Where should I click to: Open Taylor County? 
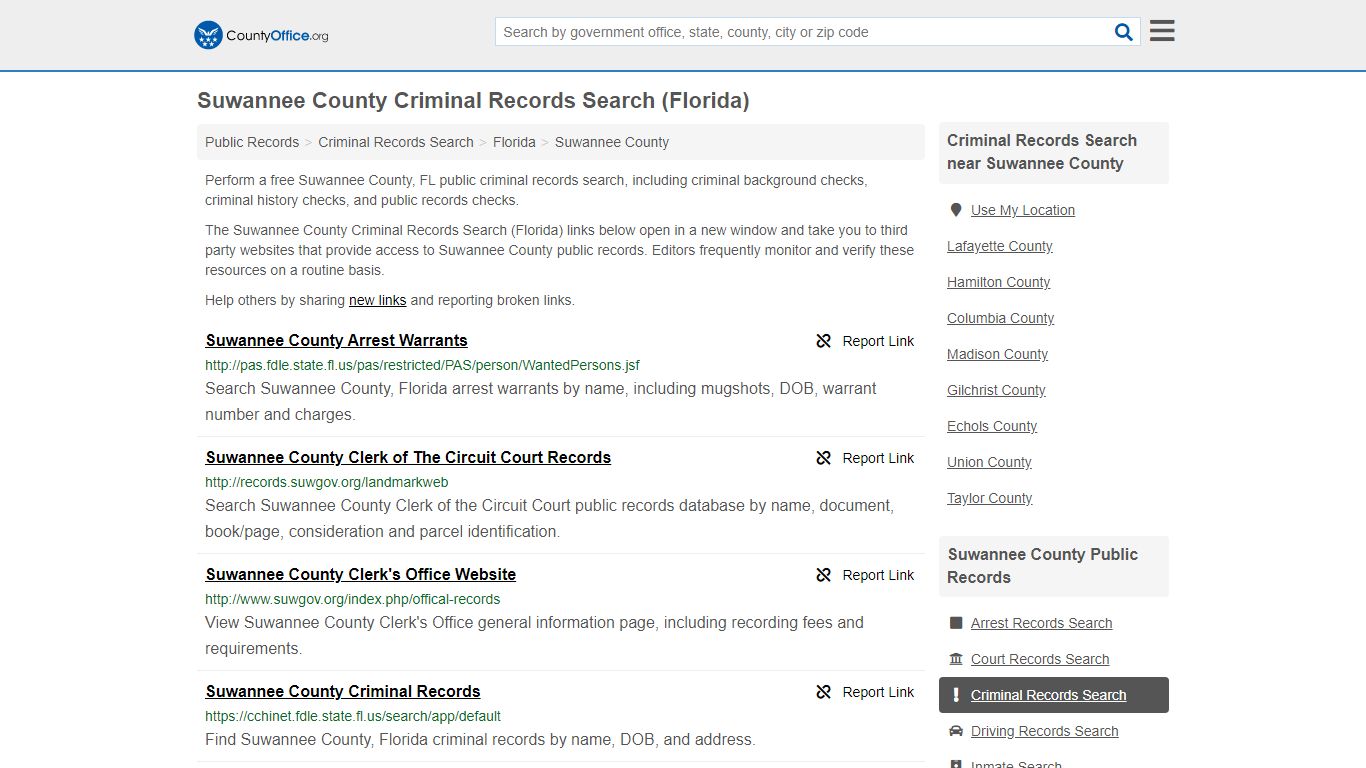[990, 498]
